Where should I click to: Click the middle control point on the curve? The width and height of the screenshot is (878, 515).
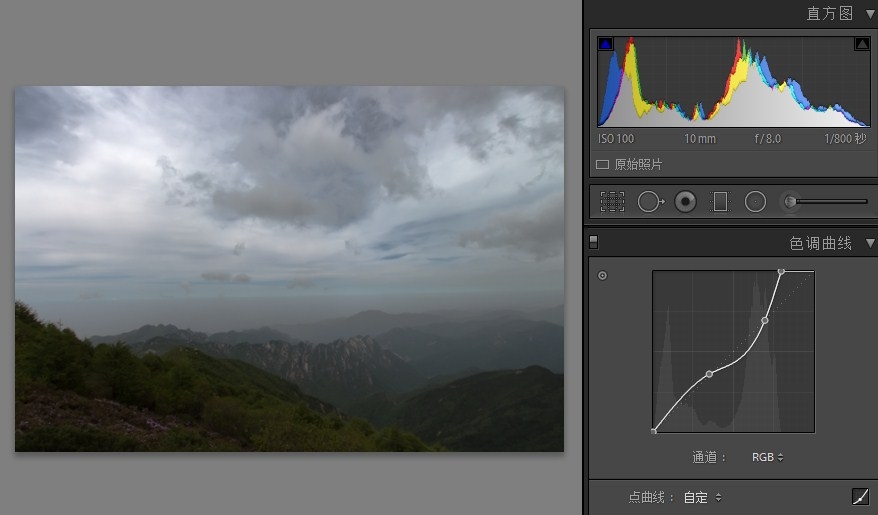point(709,374)
